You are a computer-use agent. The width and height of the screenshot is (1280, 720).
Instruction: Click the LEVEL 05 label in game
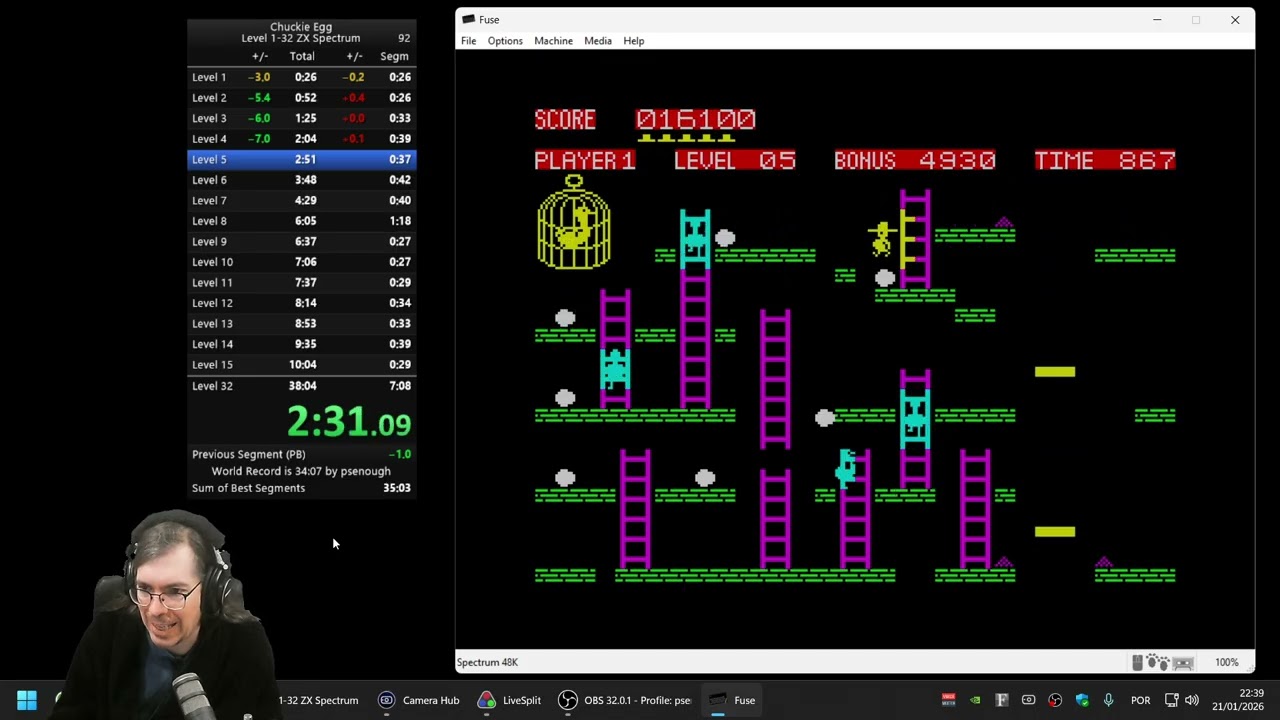tap(735, 160)
